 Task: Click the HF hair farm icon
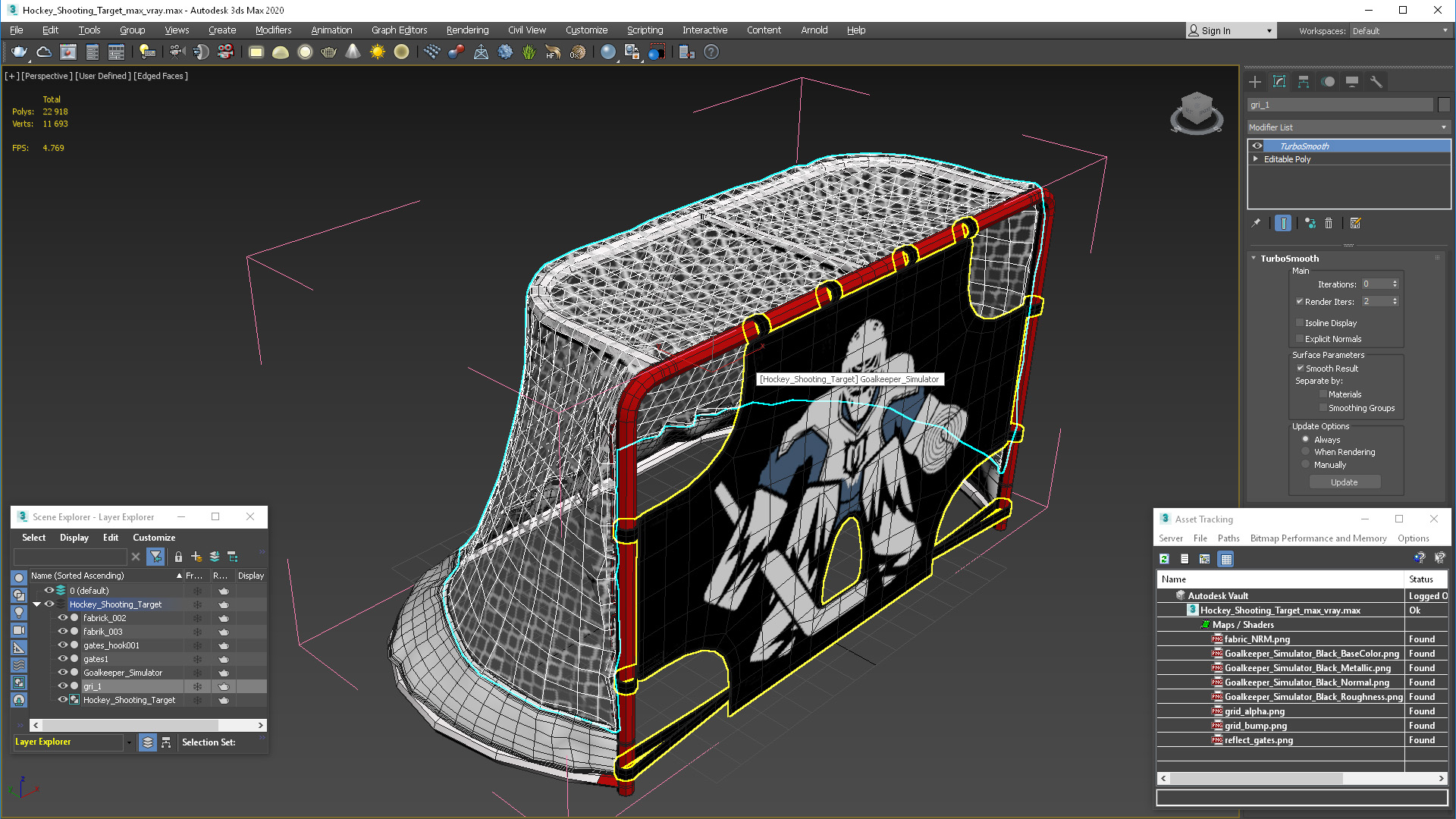[553, 52]
